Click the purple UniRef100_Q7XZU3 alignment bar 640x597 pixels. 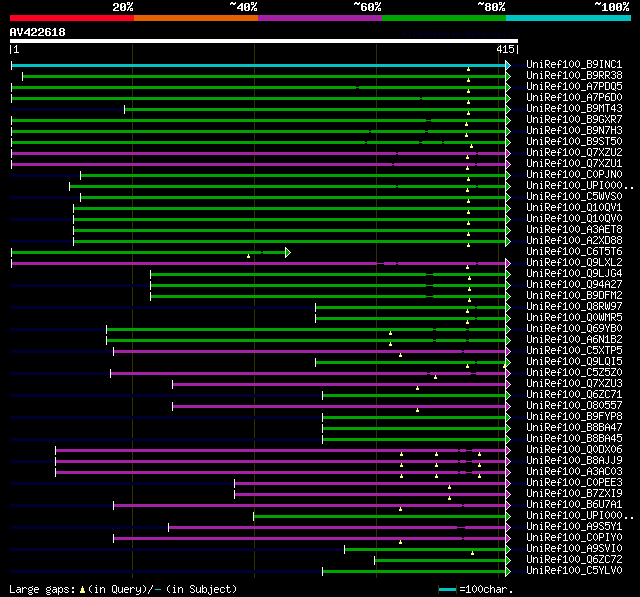(x=339, y=385)
